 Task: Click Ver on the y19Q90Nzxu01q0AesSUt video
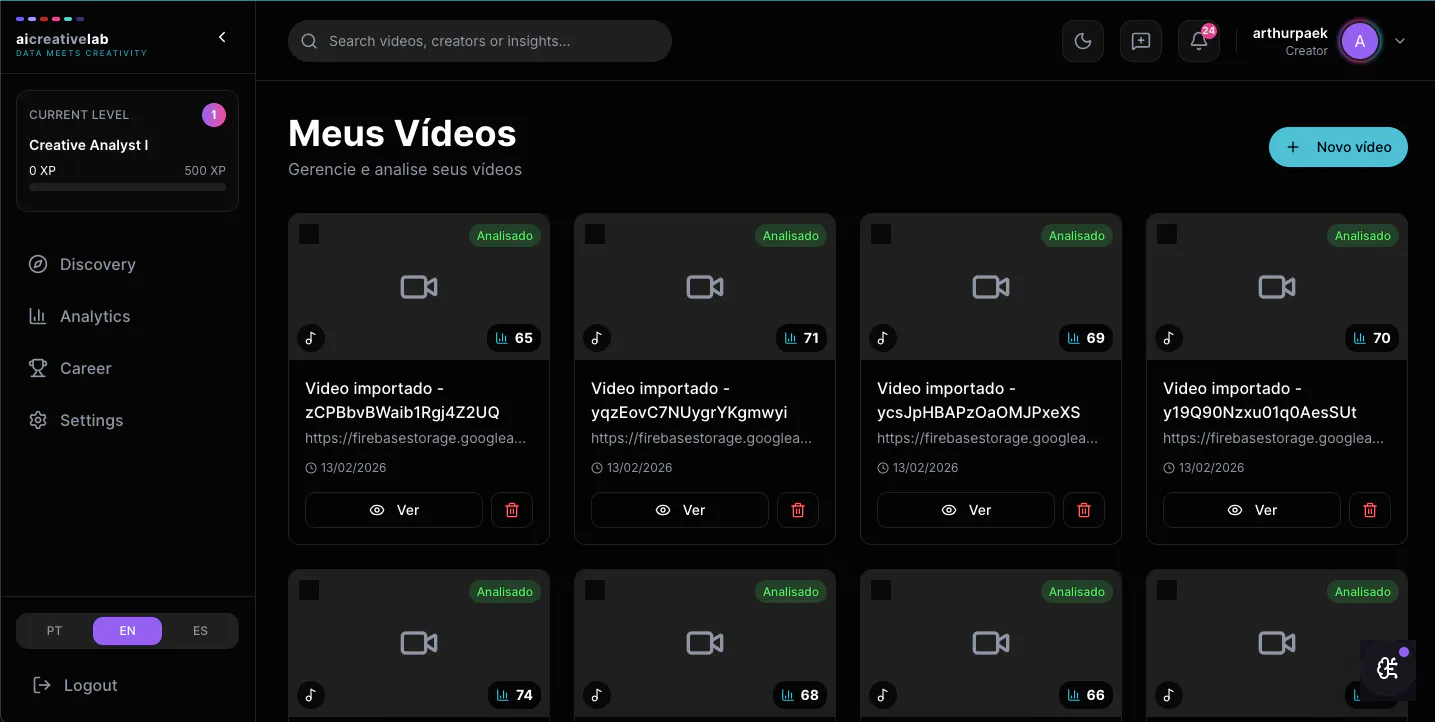click(1252, 510)
